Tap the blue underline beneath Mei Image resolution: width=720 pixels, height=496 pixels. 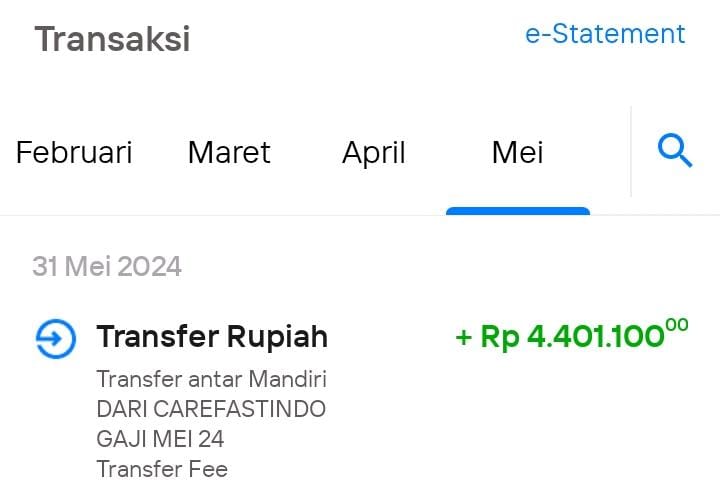518,211
